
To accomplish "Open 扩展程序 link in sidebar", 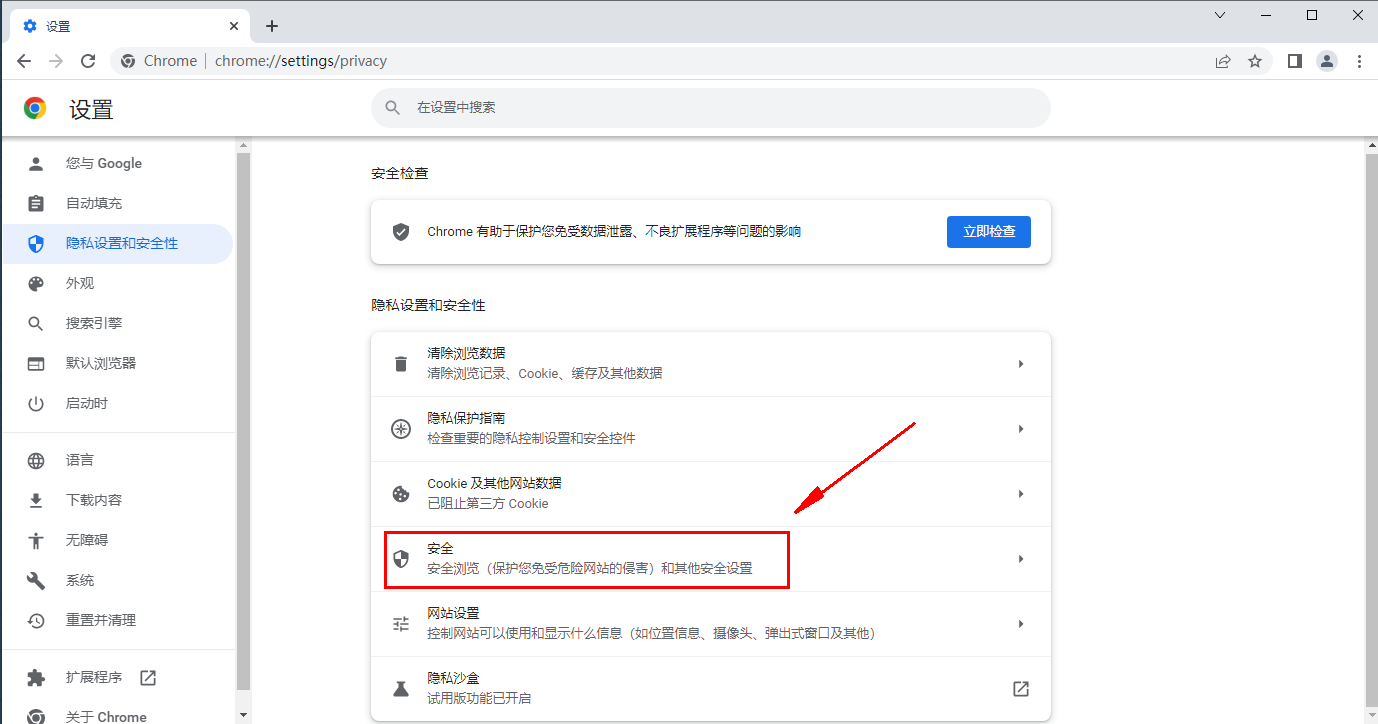I will pyautogui.click(x=117, y=677).
